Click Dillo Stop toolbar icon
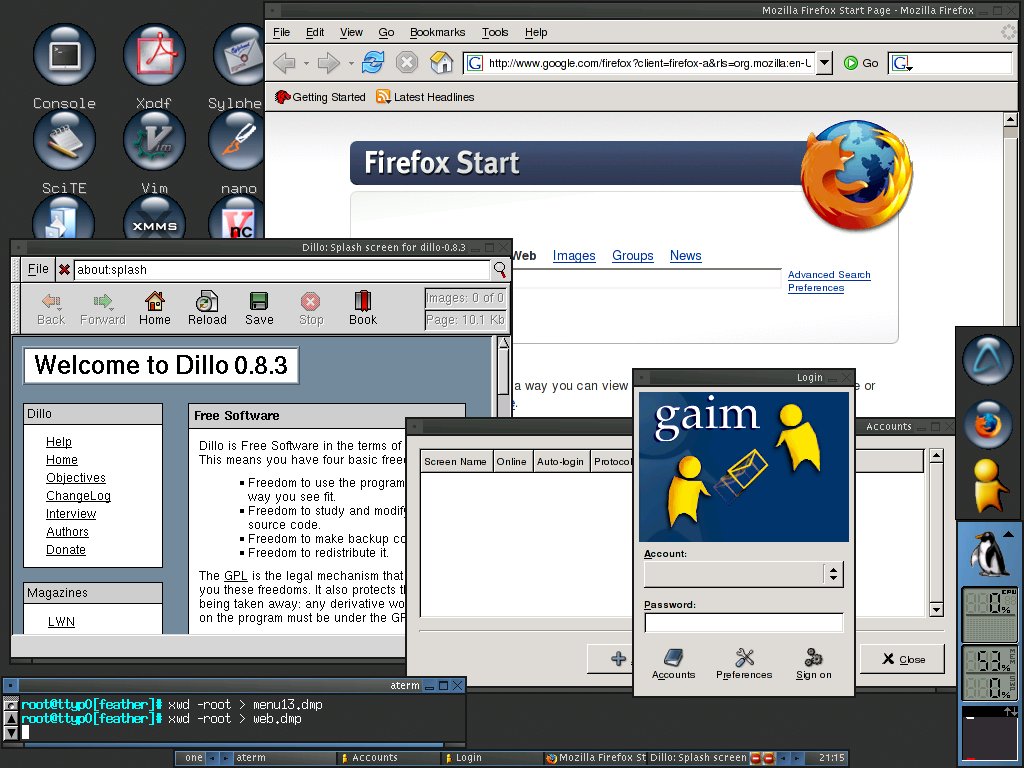Image resolution: width=1024 pixels, height=768 pixels. click(x=311, y=308)
